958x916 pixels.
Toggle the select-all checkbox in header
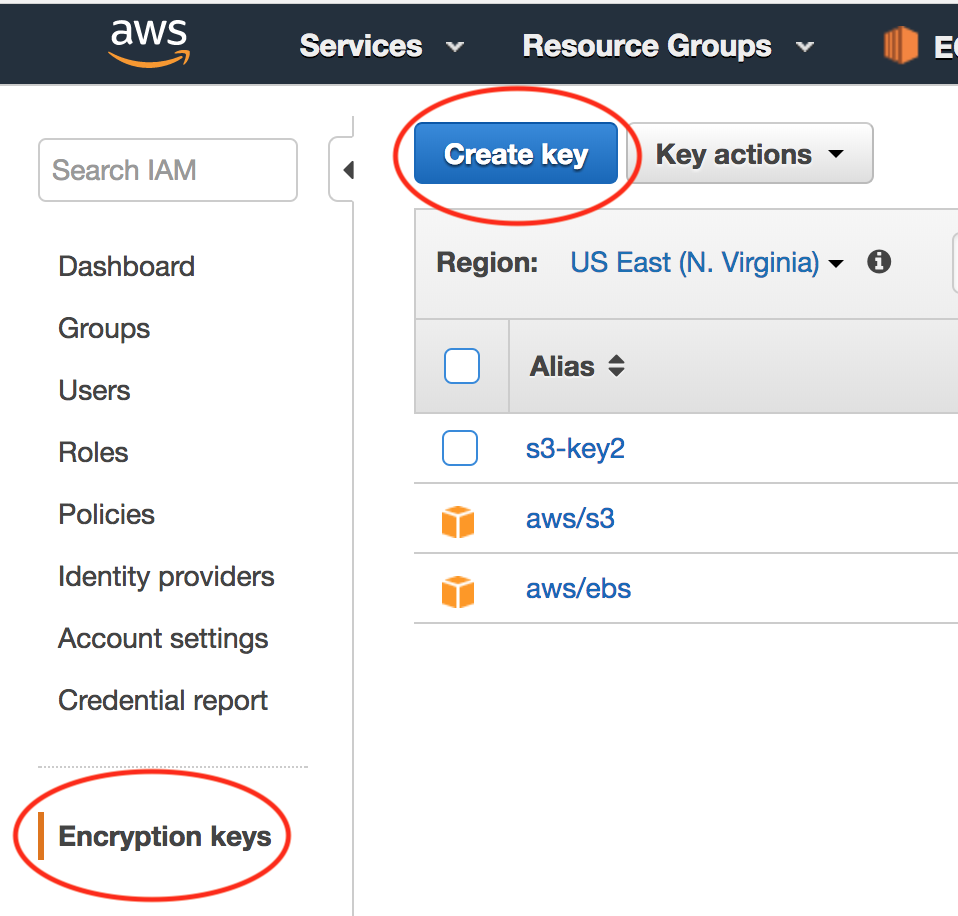click(461, 366)
